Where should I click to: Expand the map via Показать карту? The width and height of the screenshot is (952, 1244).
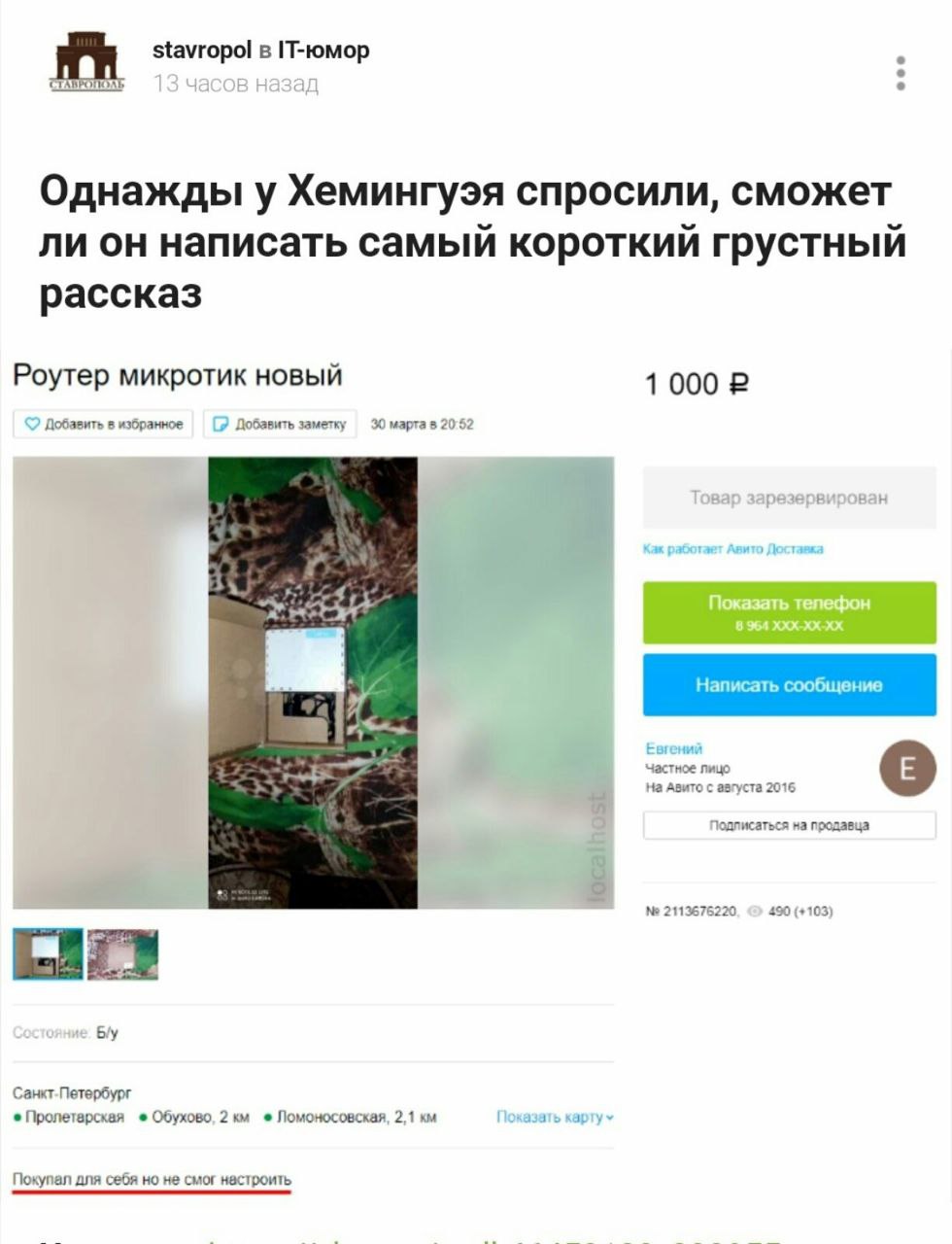coord(555,1118)
